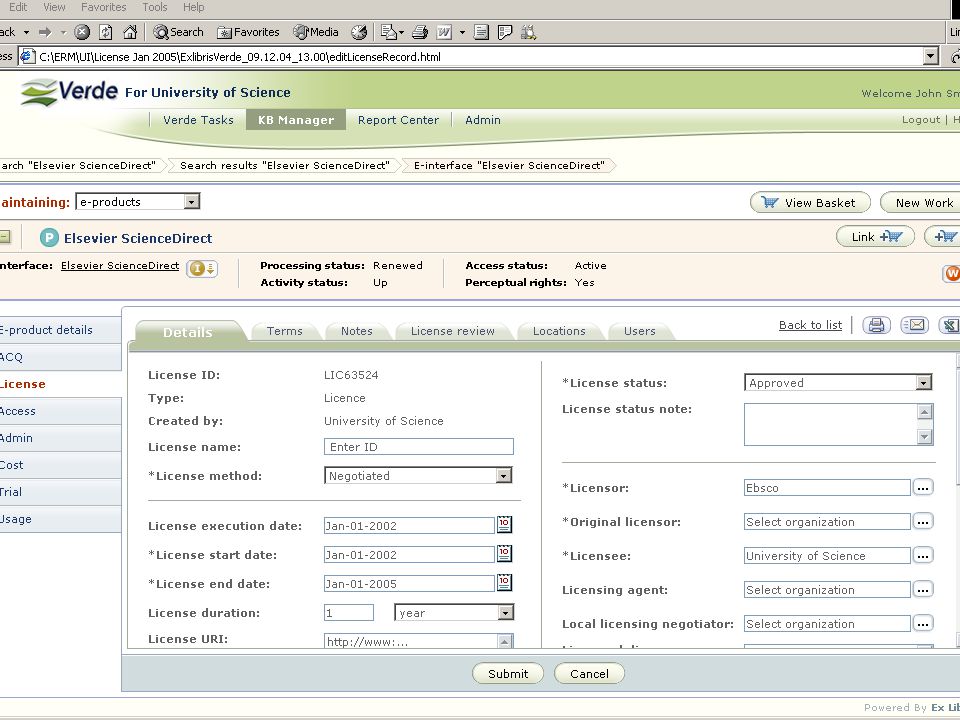Click the browser History icon
Screen dimensions: 960x720
359,32
